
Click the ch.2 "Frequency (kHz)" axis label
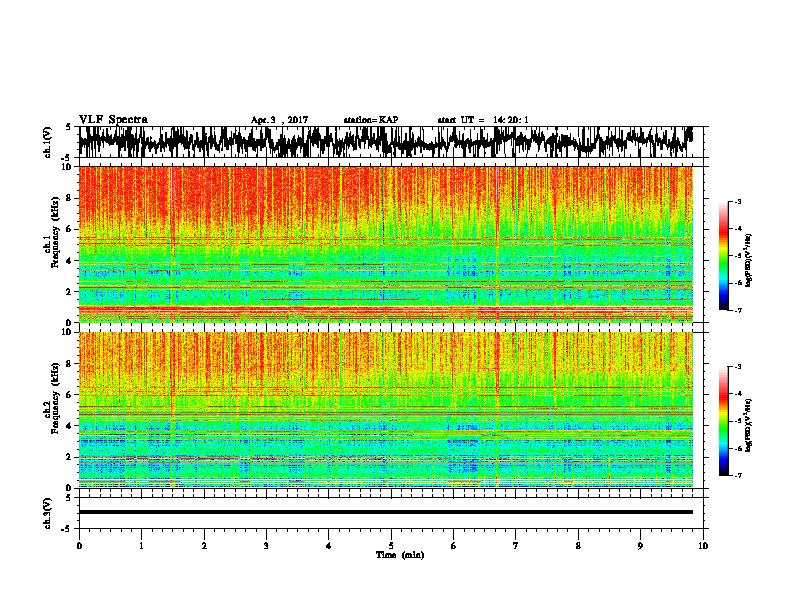[x=55, y=397]
